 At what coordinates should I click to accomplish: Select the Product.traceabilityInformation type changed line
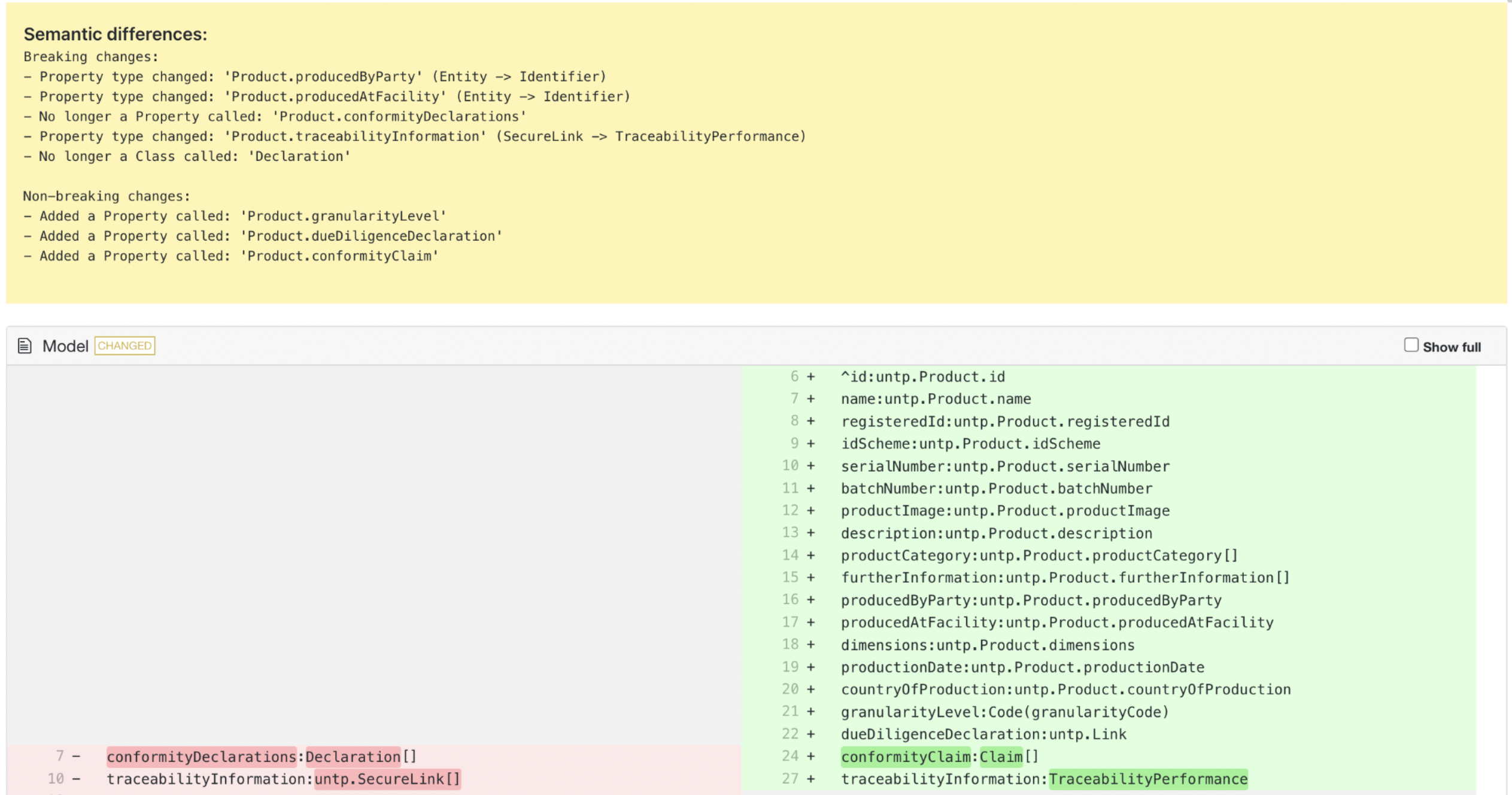pyautogui.click(x=415, y=136)
